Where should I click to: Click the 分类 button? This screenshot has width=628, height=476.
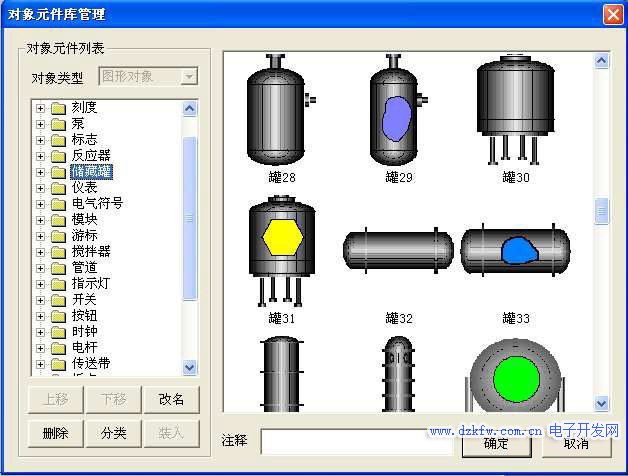click(113, 433)
